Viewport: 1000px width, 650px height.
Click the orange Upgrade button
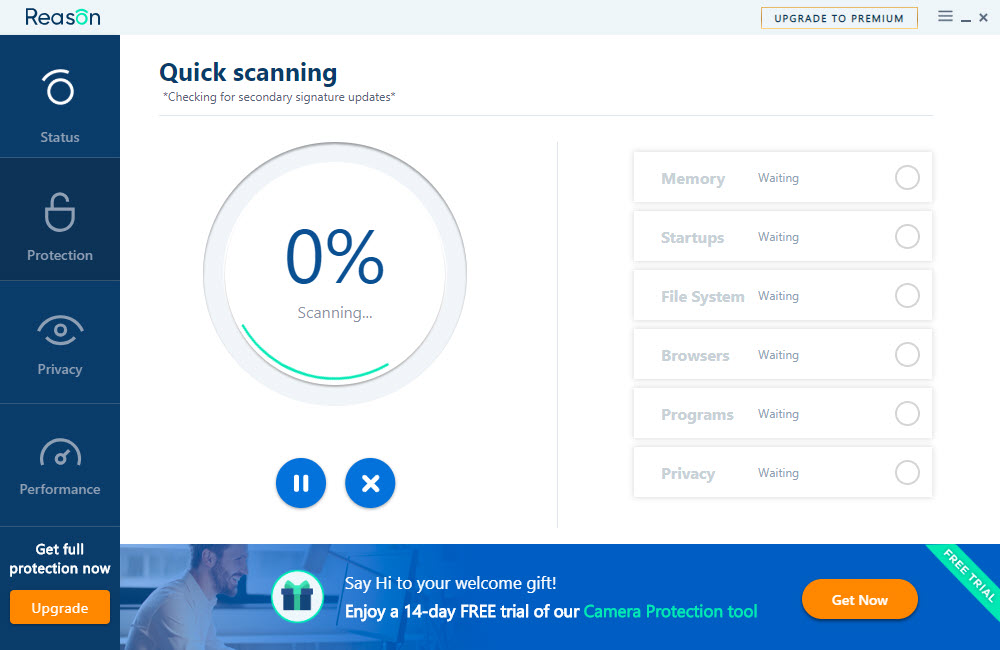click(60, 607)
